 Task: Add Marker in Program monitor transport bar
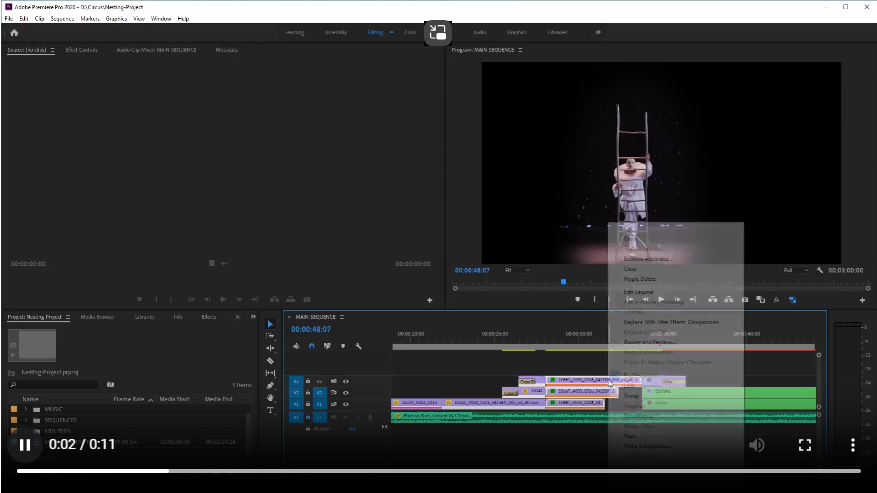pyautogui.click(x=578, y=300)
